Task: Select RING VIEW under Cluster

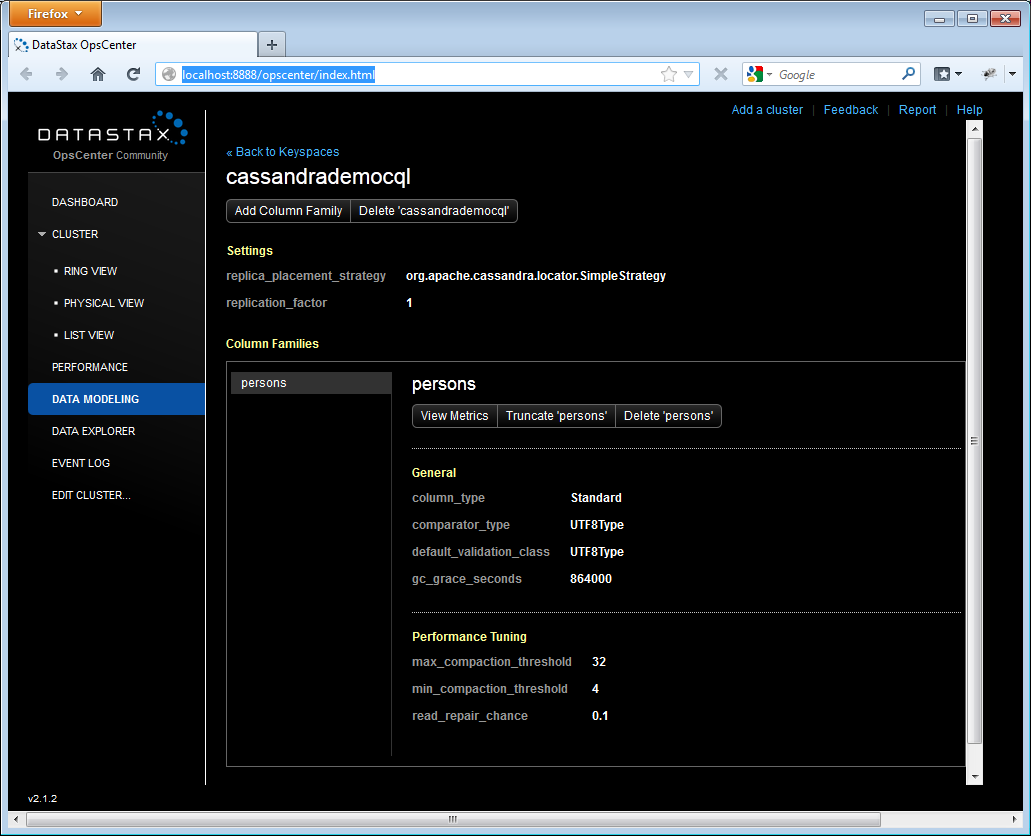Action: point(90,271)
